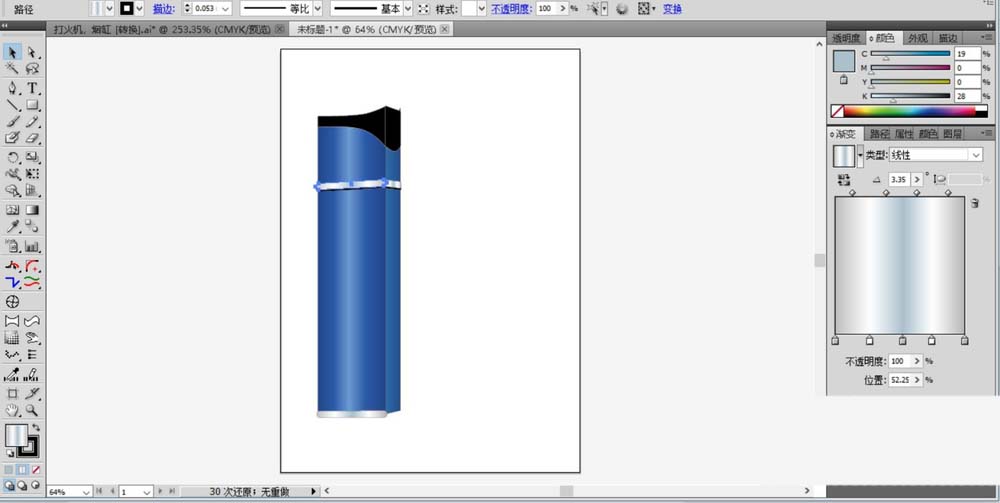The width and height of the screenshot is (1000, 503).
Task: Open the 基本 brush definition dropdown
Action: point(408,9)
